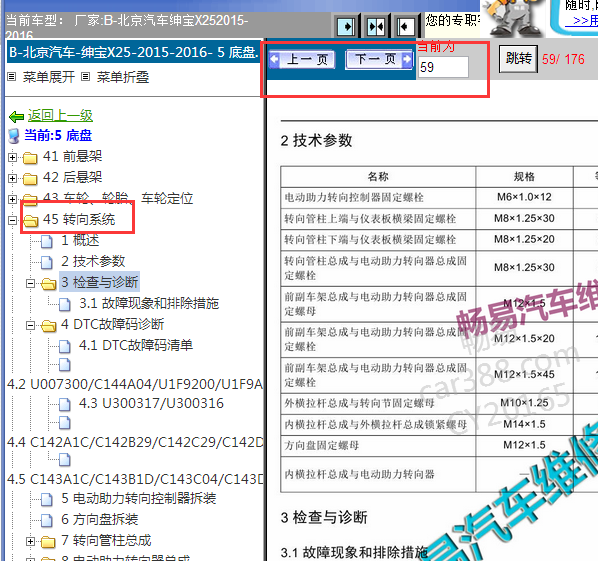Screen dimensions: 598x561
Task: Click table cell M6×1.0×12
Action: tap(524, 197)
